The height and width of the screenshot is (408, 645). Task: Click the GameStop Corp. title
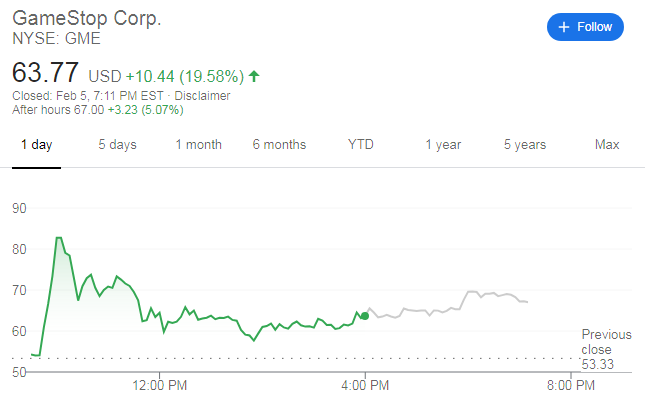pyautogui.click(x=86, y=20)
